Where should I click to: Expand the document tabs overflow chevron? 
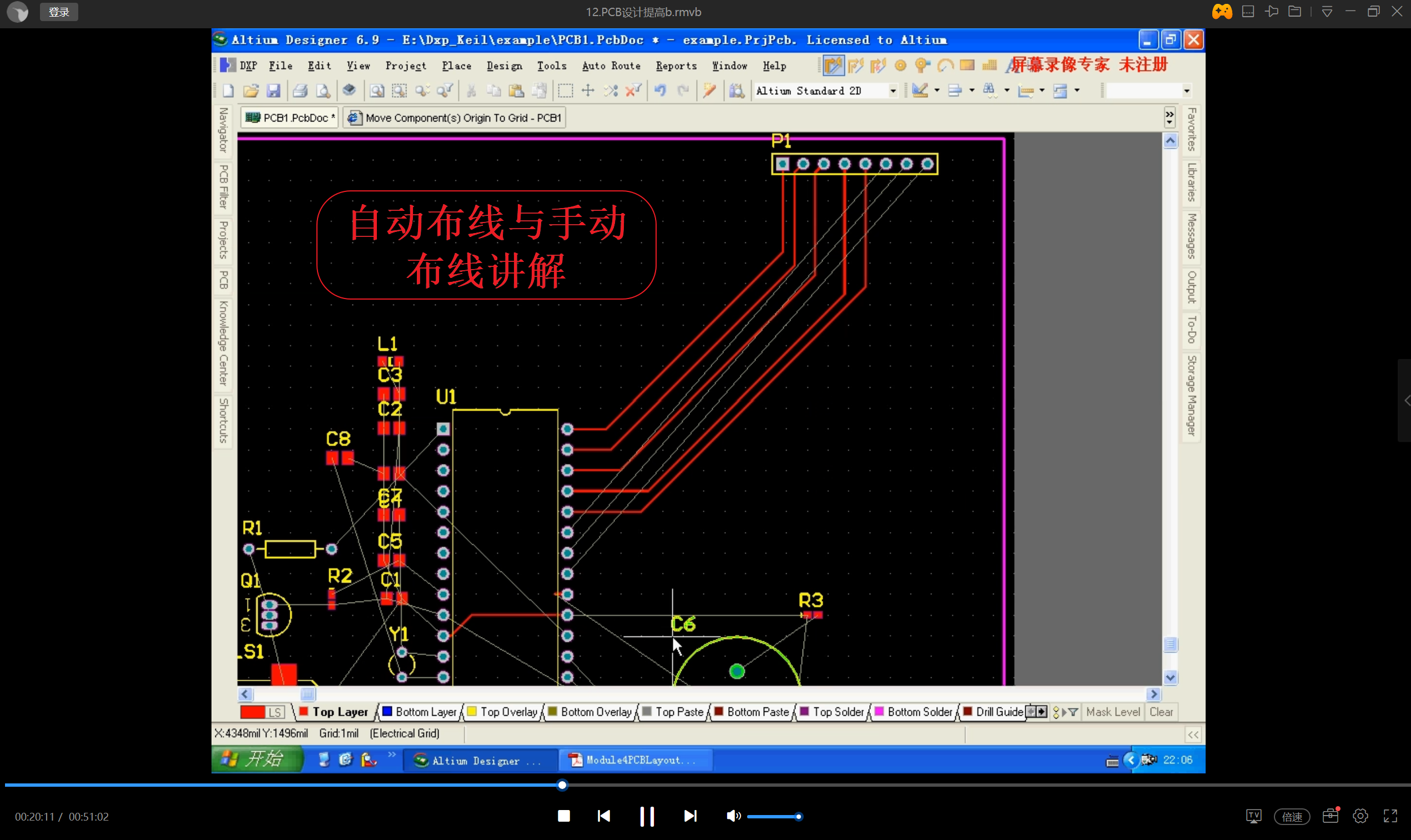click(x=1169, y=118)
